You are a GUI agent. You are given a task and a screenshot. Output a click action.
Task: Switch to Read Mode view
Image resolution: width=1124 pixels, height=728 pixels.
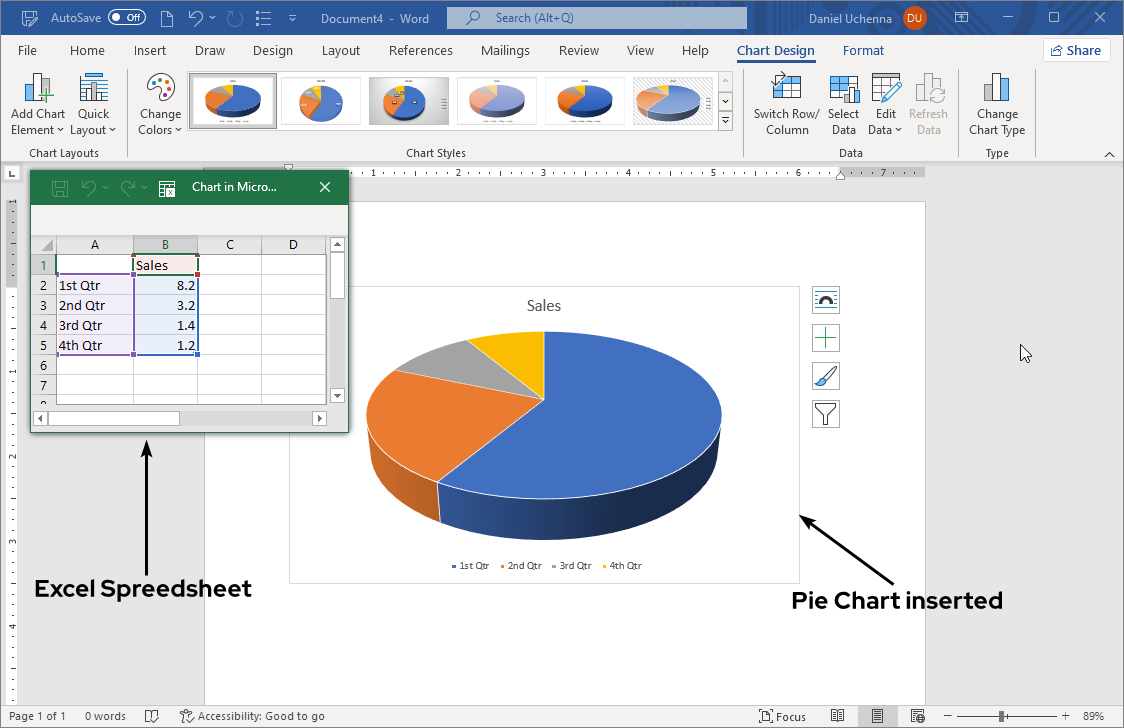click(x=838, y=716)
